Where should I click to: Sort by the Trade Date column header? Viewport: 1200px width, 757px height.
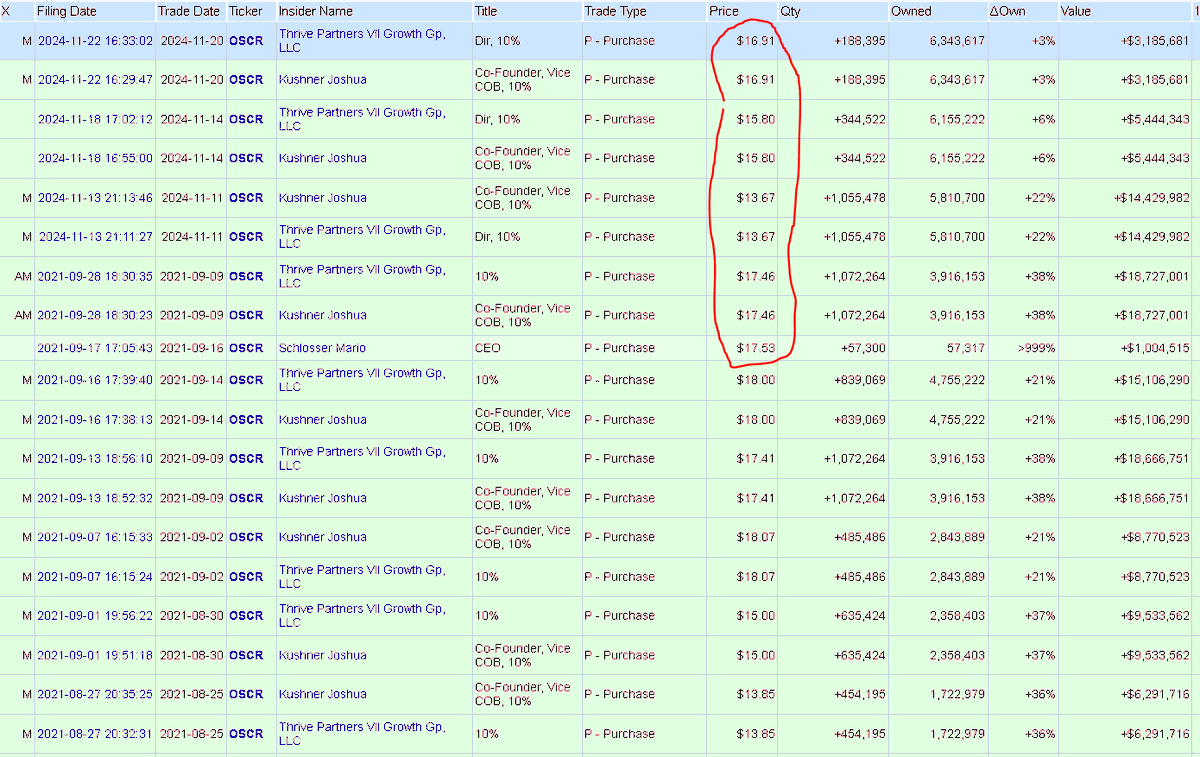pos(188,12)
